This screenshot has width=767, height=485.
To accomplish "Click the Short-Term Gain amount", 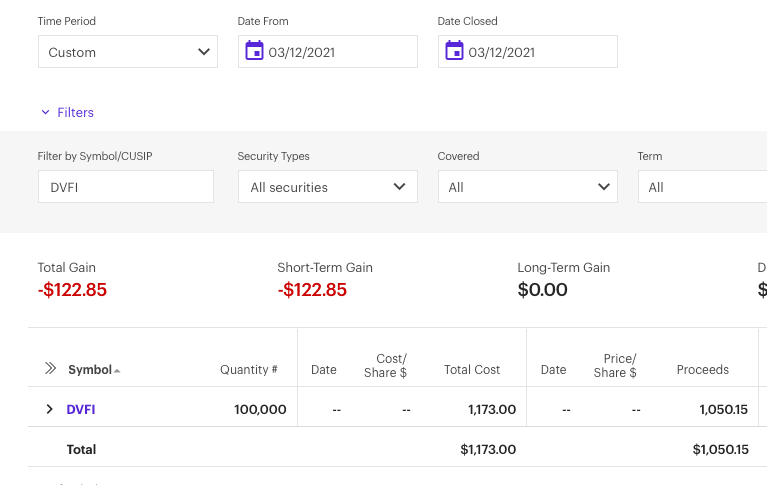I will click(312, 290).
